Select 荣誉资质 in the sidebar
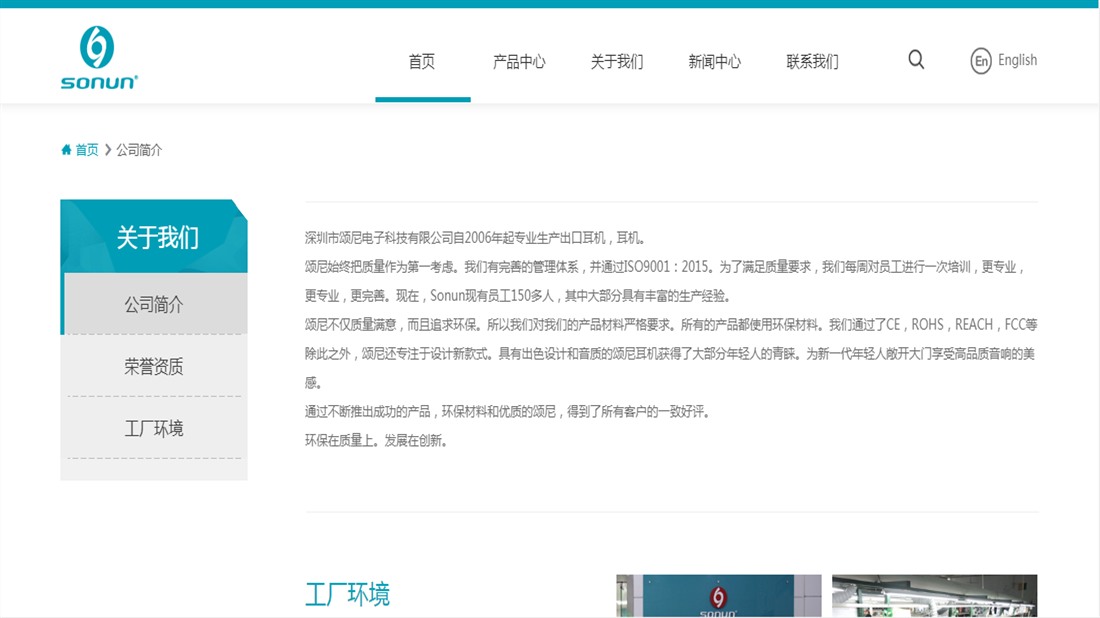Image resolution: width=1100 pixels, height=618 pixels. point(153,366)
